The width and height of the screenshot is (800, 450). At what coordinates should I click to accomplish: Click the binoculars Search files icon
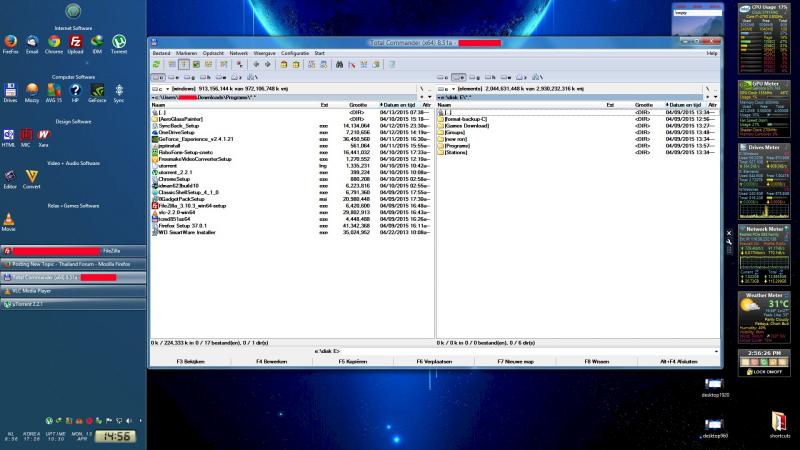pos(339,65)
